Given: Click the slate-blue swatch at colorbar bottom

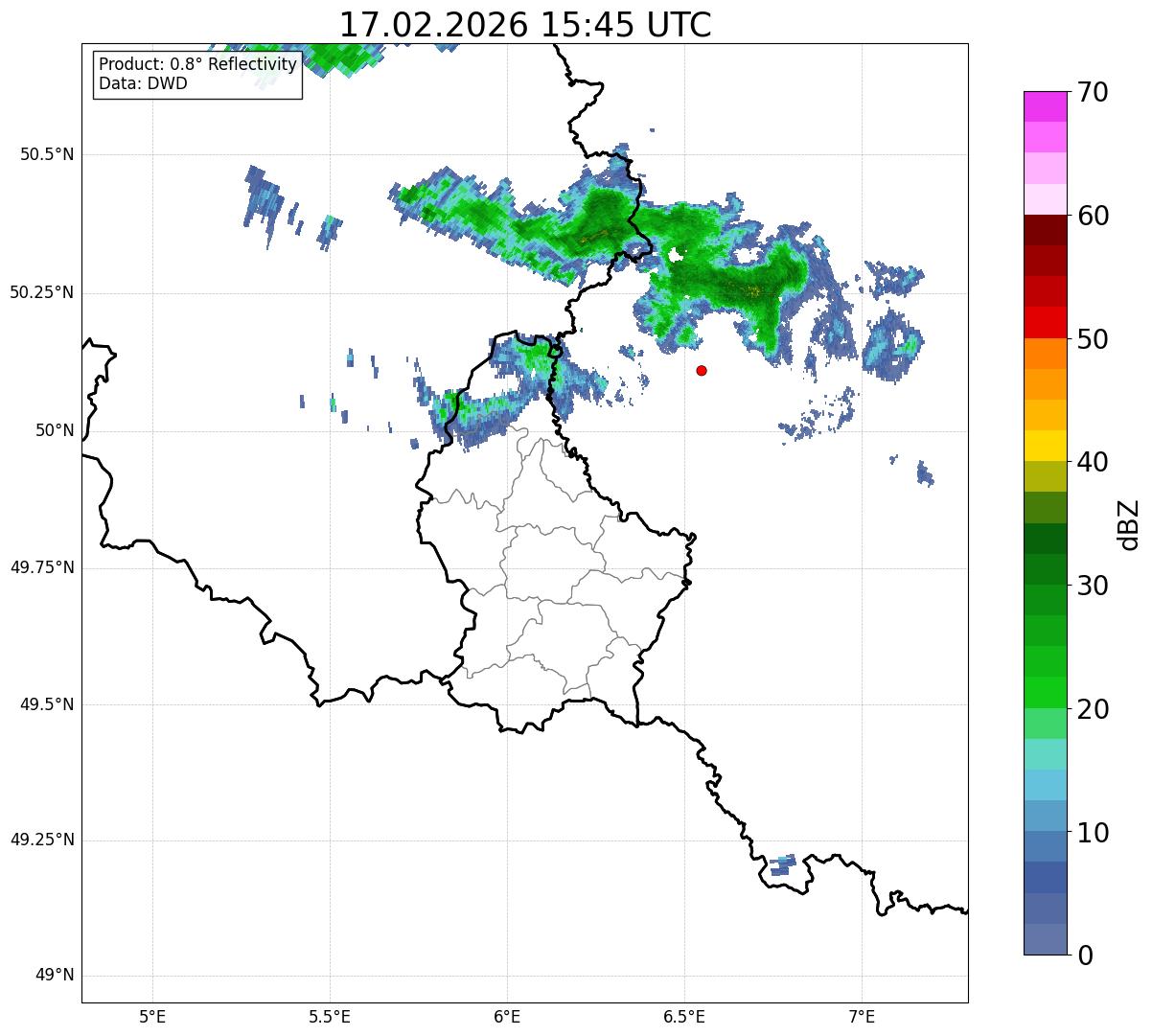Looking at the screenshot, I should [x=1046, y=939].
